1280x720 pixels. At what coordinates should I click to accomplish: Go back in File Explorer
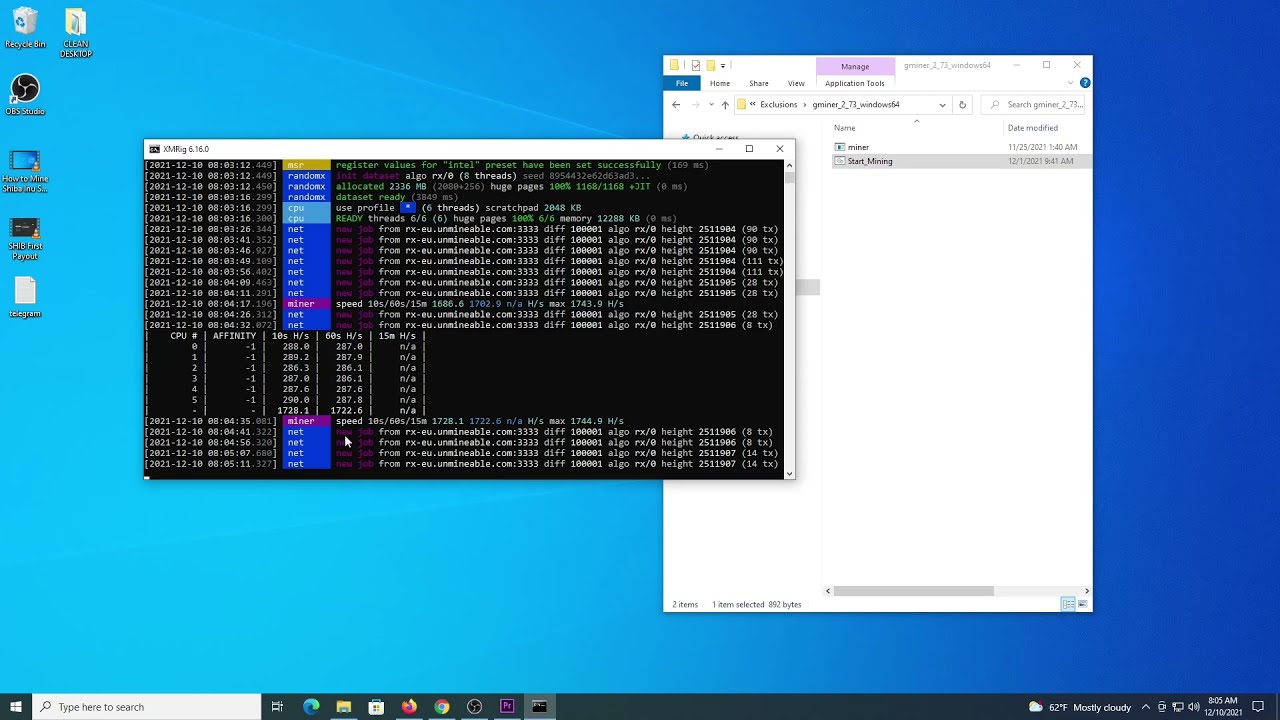click(676, 104)
